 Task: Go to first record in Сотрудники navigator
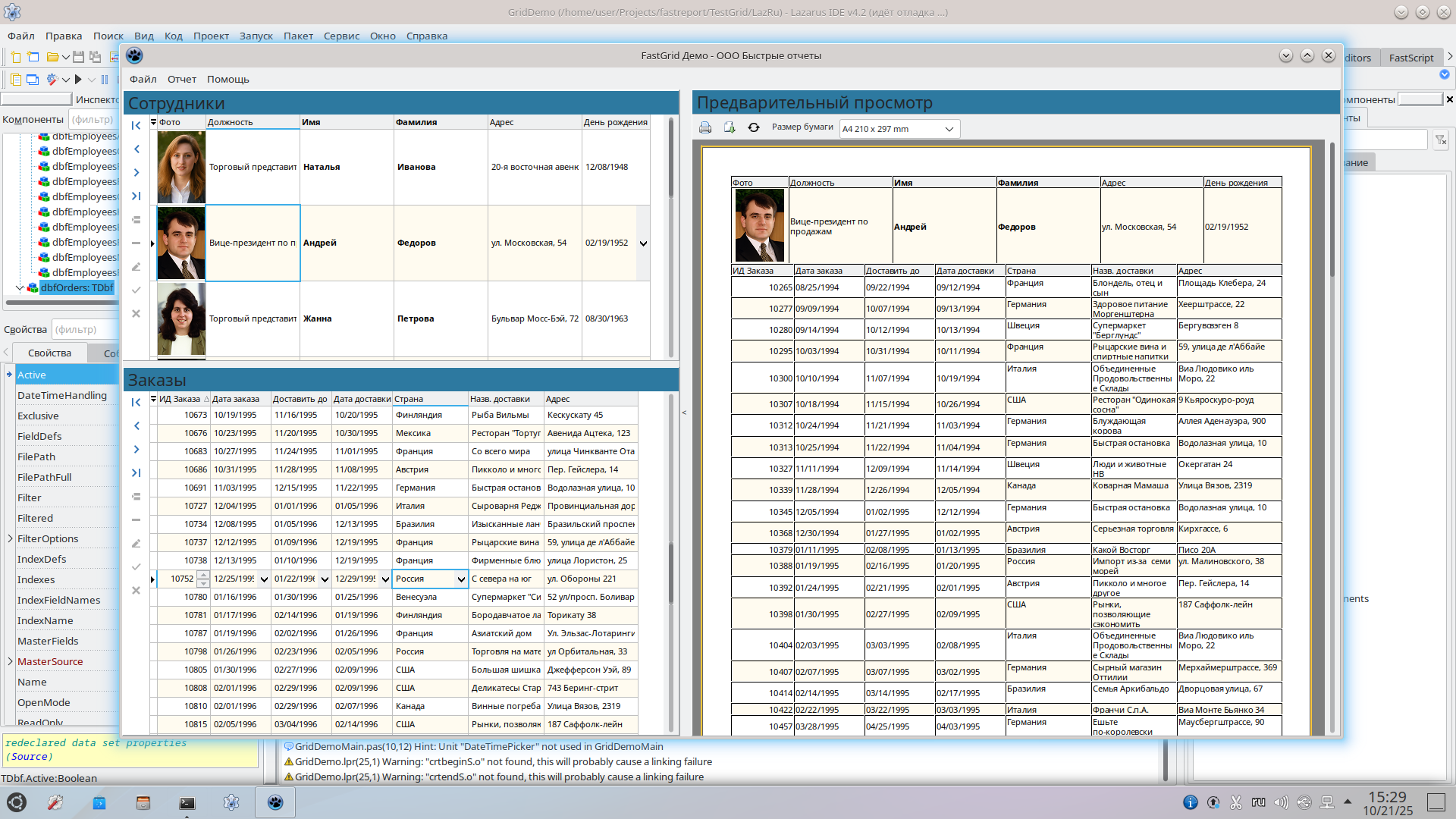[x=136, y=126]
